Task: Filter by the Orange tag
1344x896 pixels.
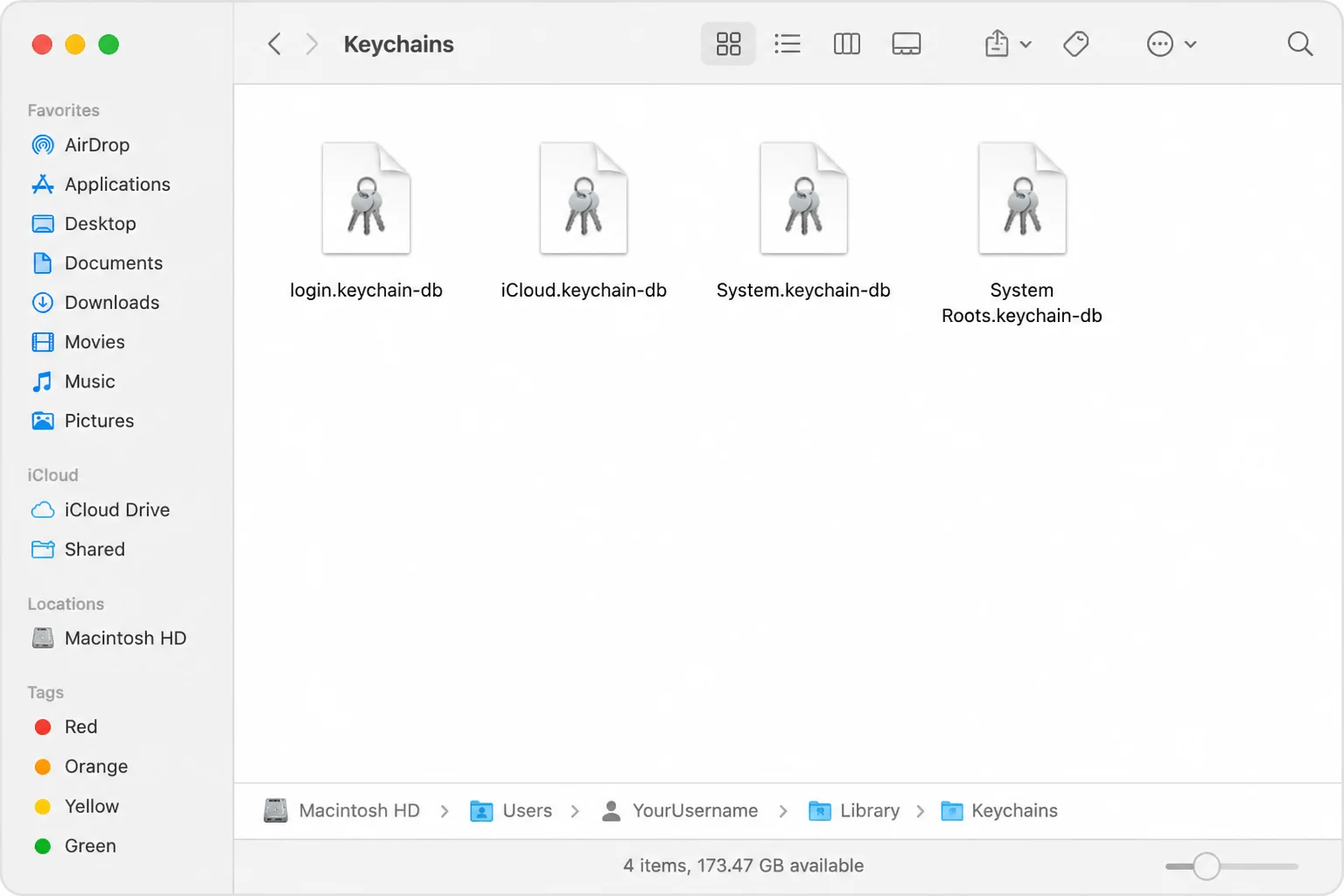Action: (x=80, y=766)
